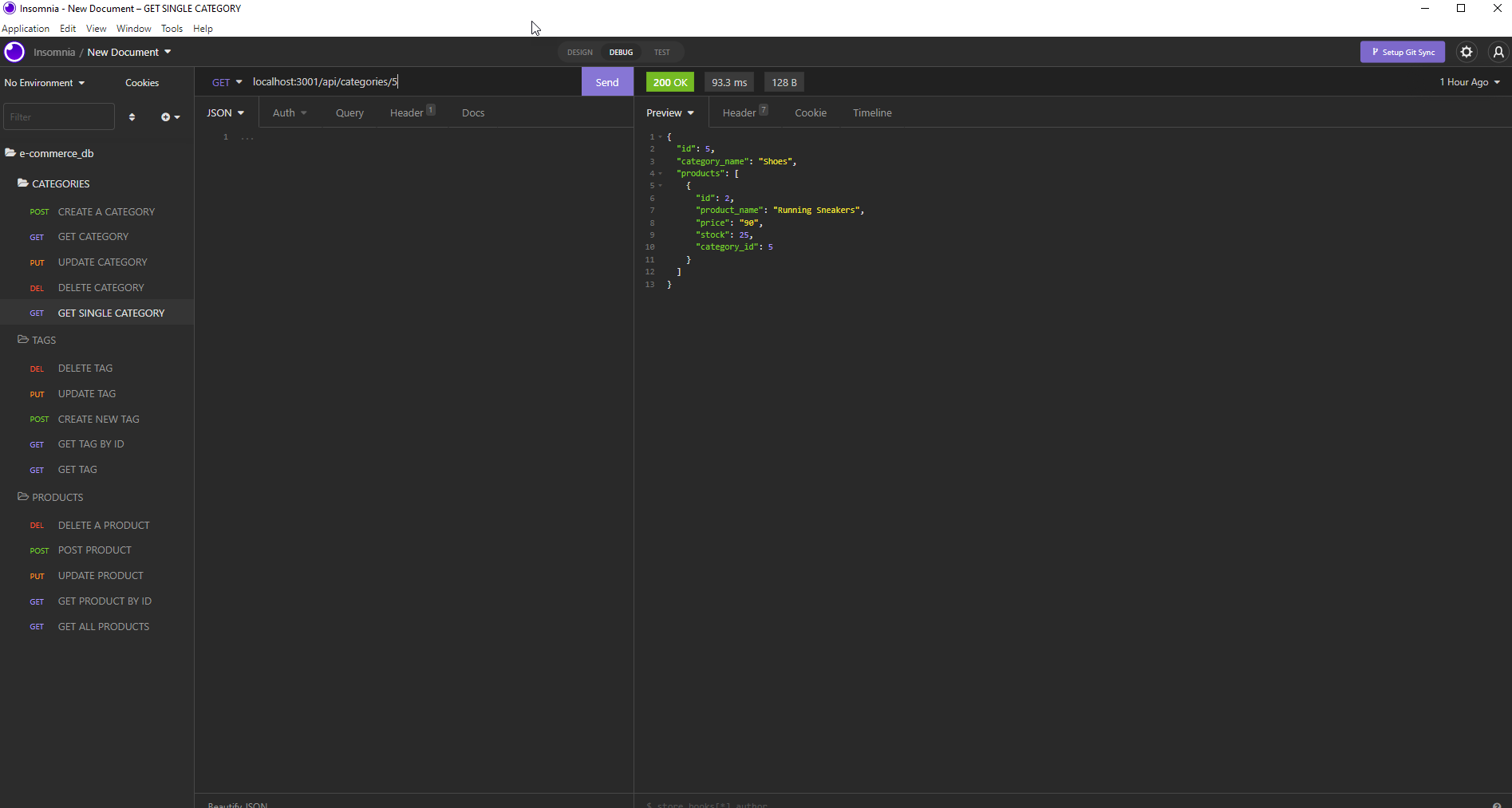The height and width of the screenshot is (808, 1512).
Task: Switch to the Timeline tab
Action: coord(871,112)
